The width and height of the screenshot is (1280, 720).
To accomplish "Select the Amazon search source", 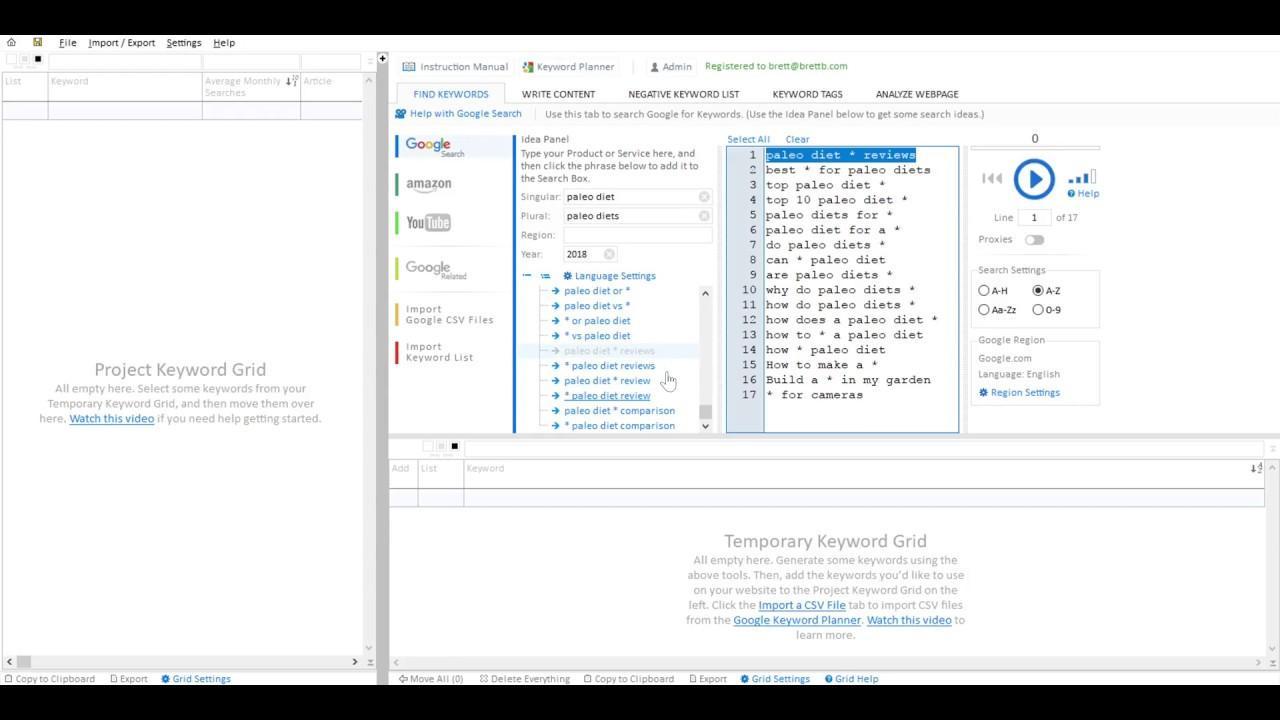I will pos(428,184).
